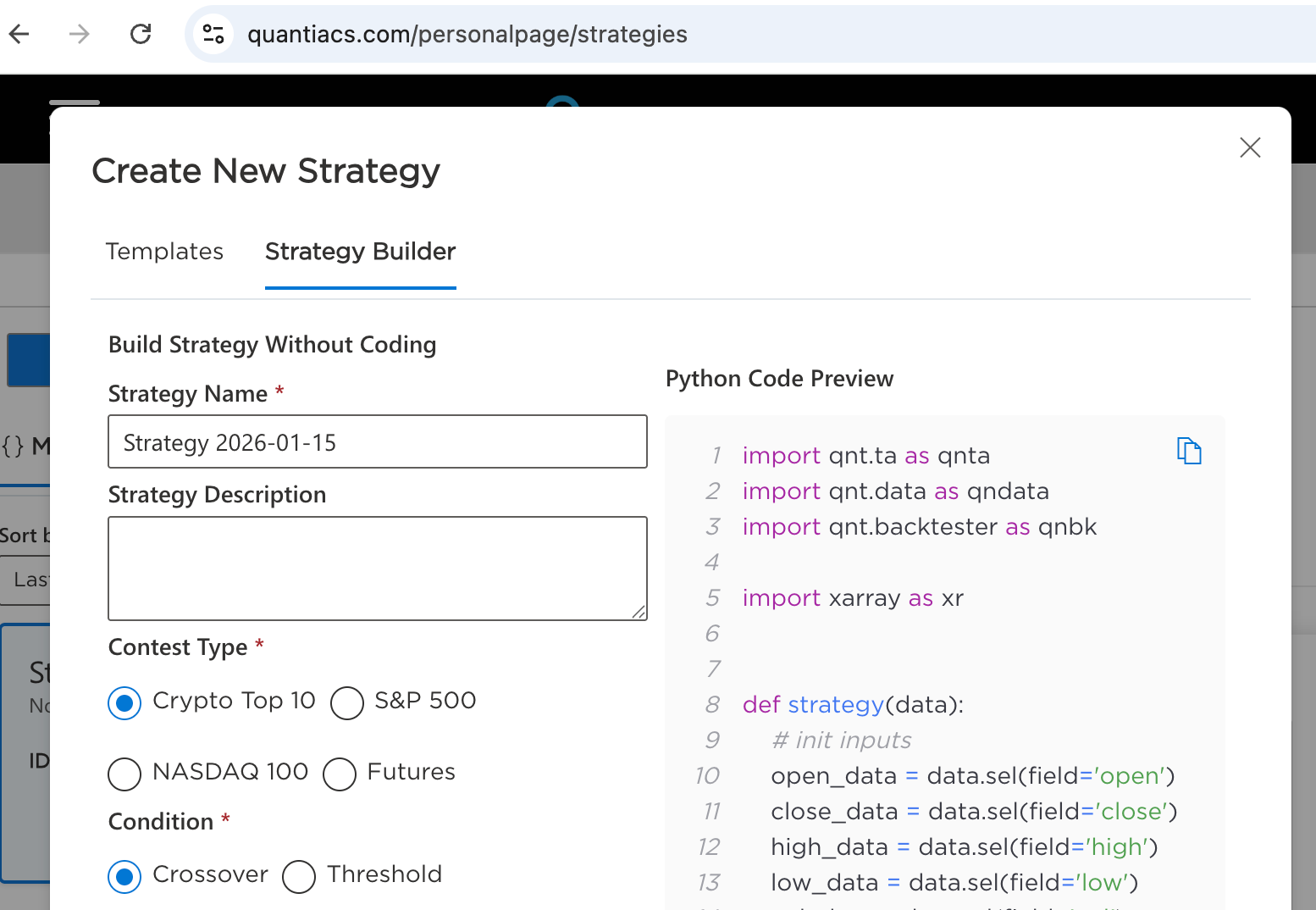The width and height of the screenshot is (1316, 910).
Task: Click the description box resize handle
Action: 639,613
